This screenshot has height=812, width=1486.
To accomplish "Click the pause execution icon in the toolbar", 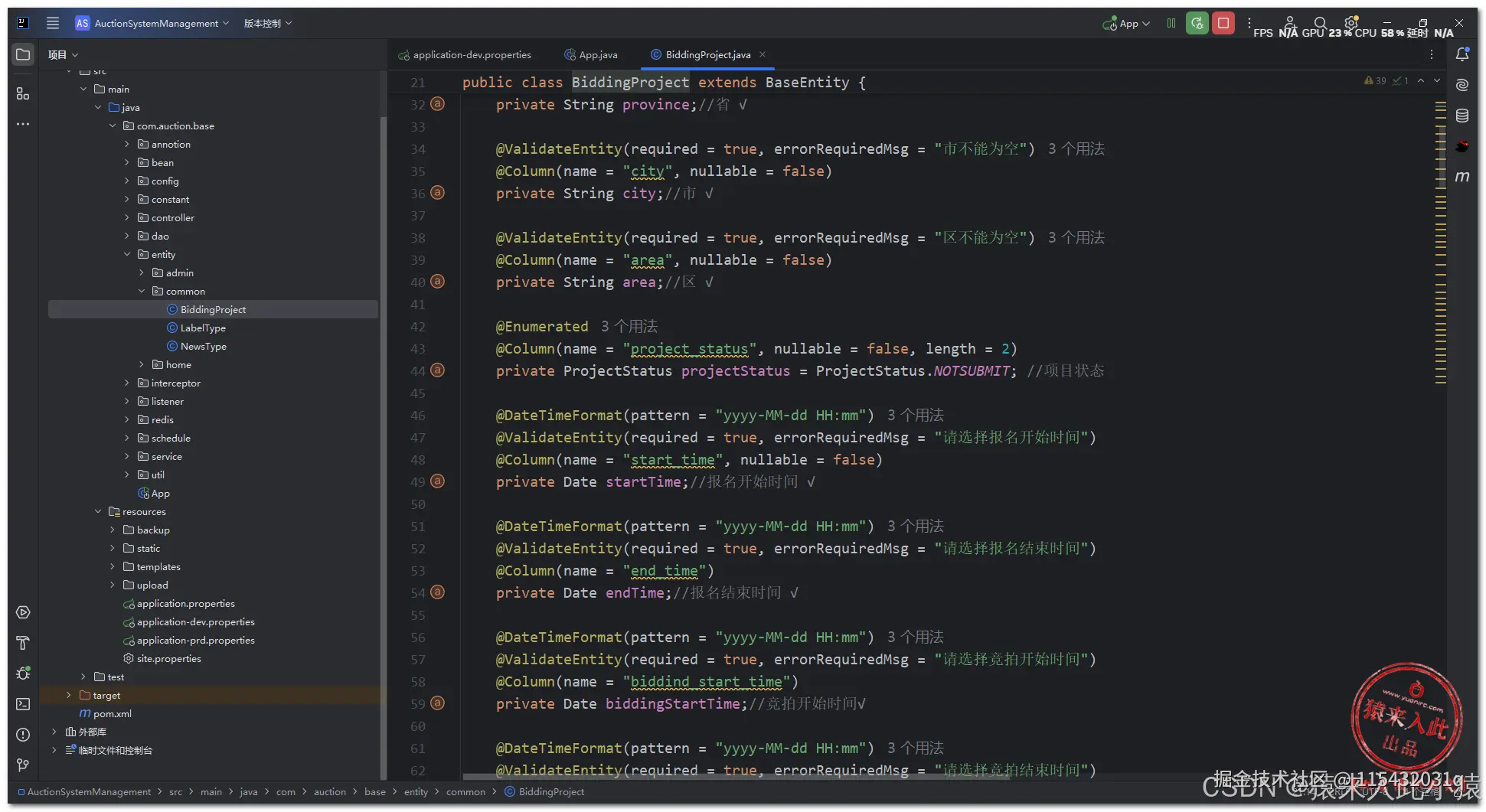I will [x=1171, y=23].
